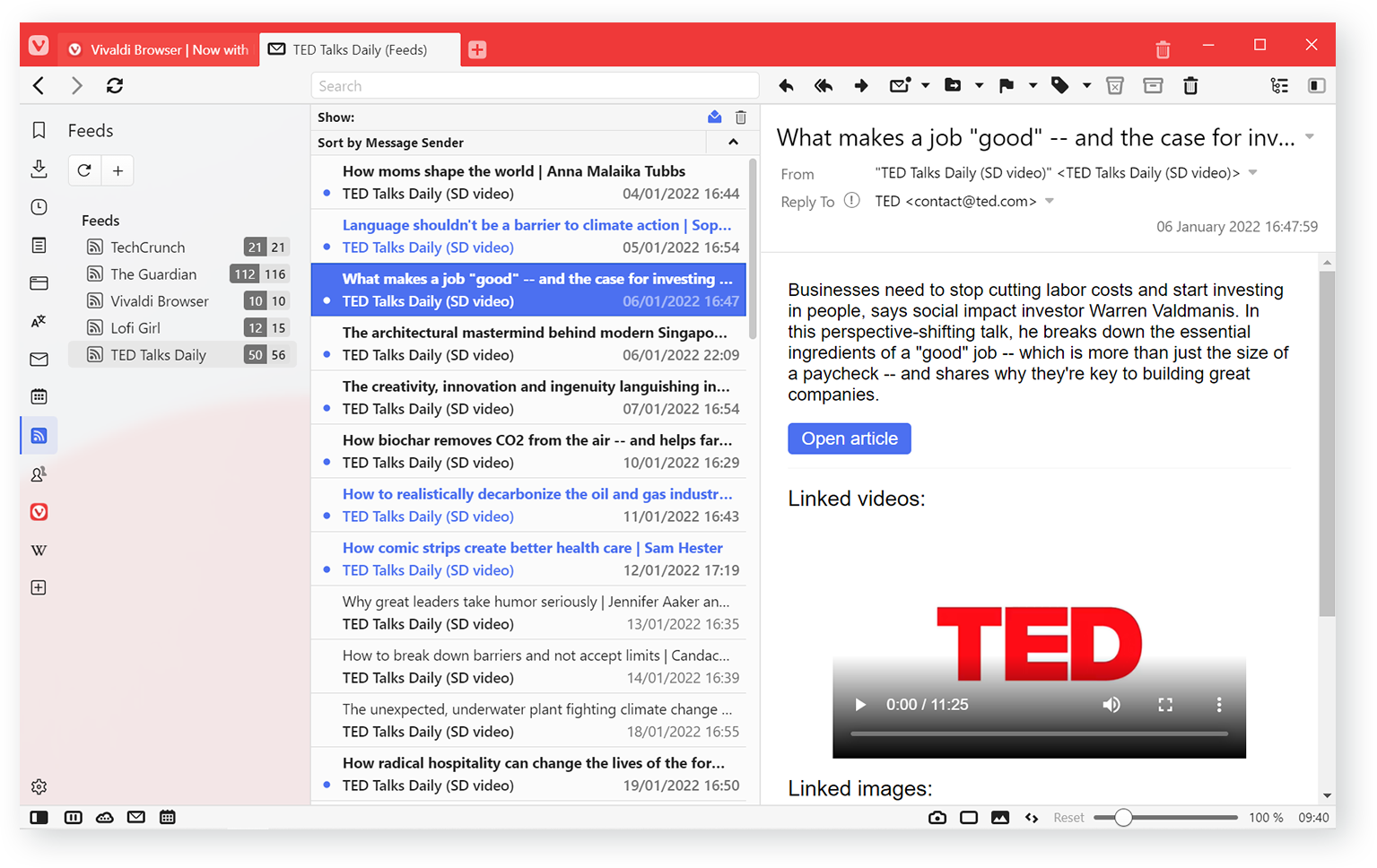
Task: Archive the message
Action: tap(1153, 86)
